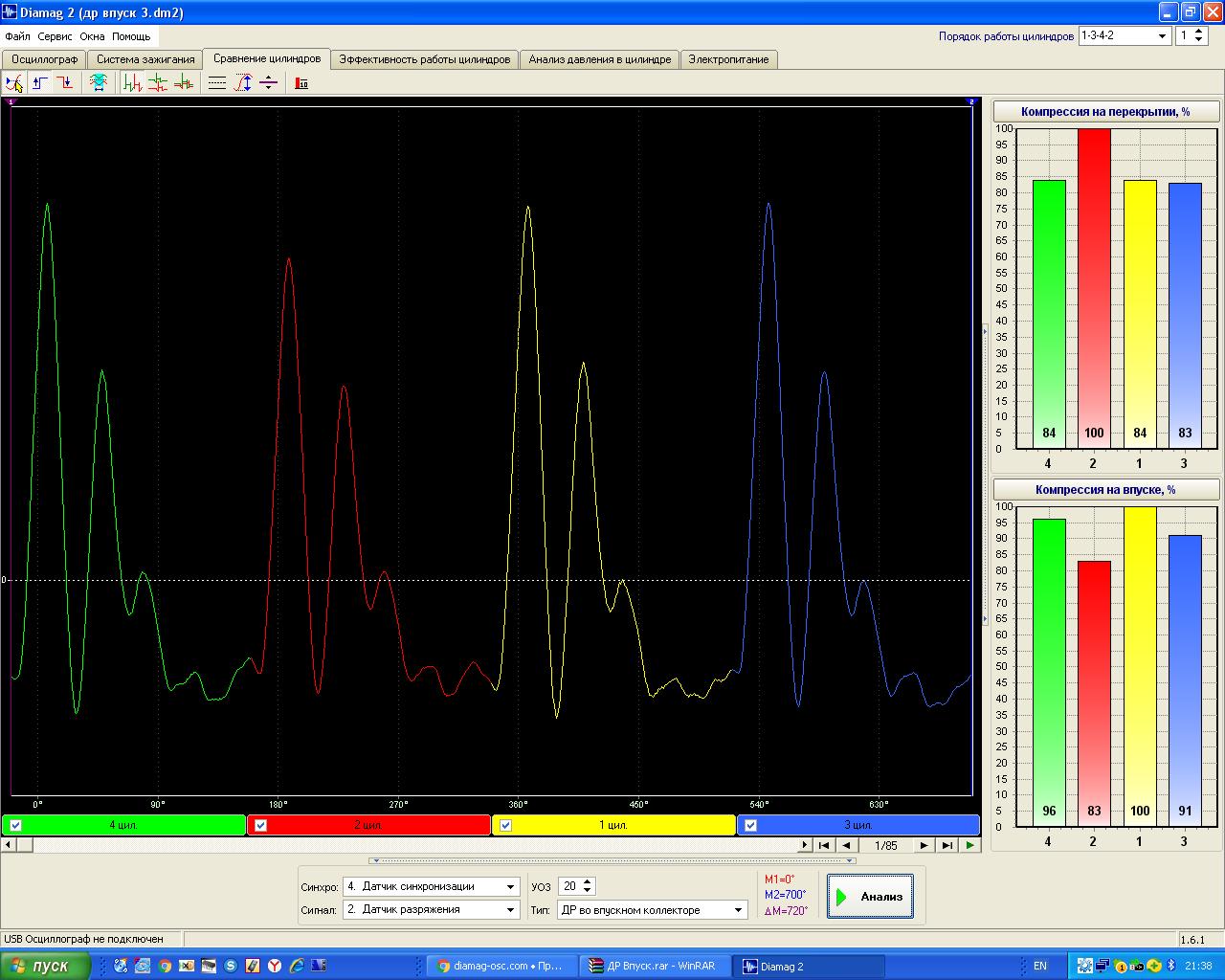Open Skype from the quick launch bar
The width and height of the screenshot is (1225, 980).
click(230, 966)
